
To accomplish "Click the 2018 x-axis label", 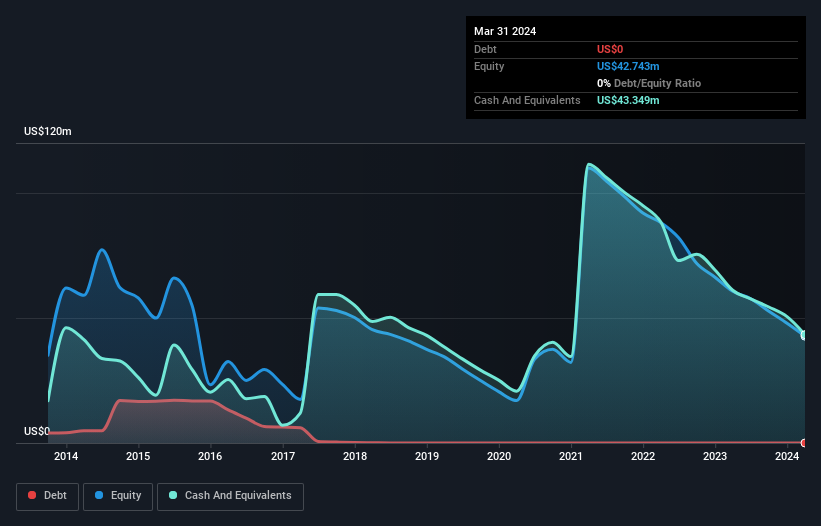I will 355,456.
